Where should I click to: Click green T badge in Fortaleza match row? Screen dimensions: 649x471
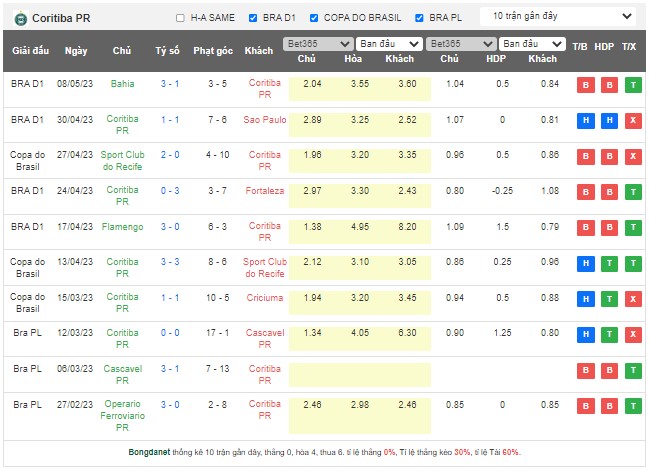coord(632,191)
